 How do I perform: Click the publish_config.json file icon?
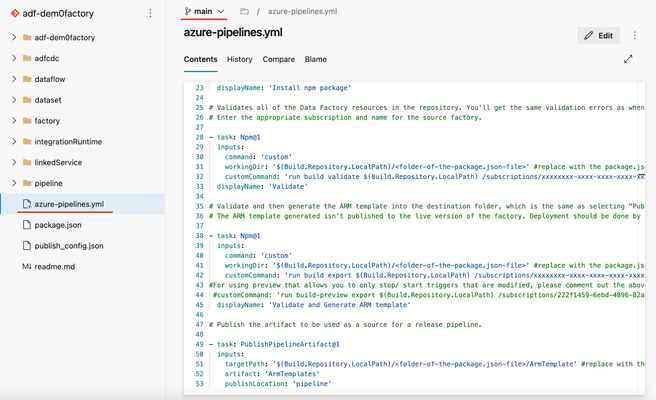tap(27, 246)
